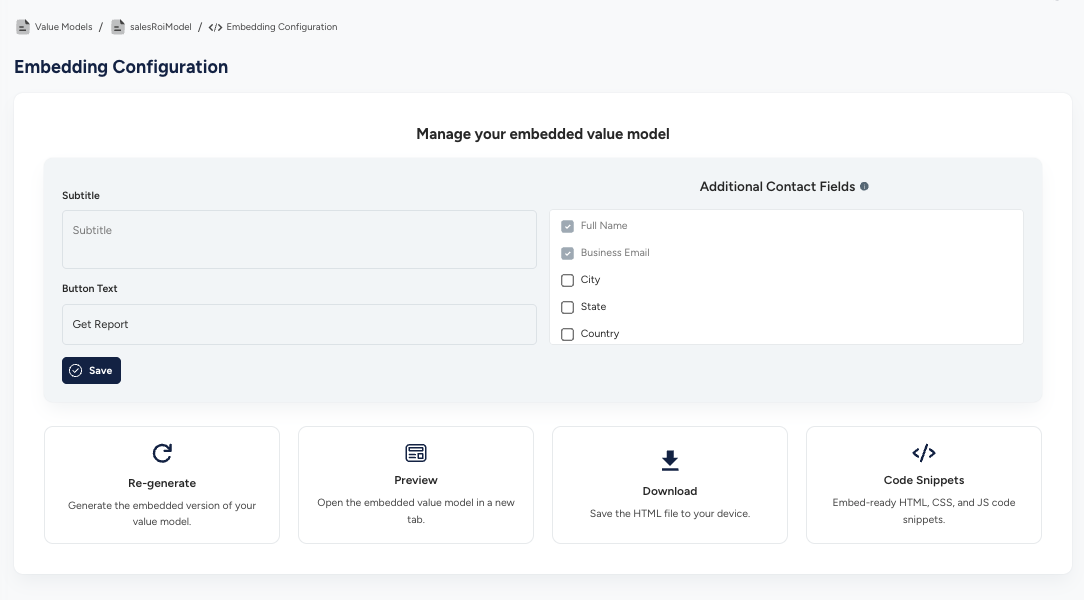Image resolution: width=1084 pixels, height=600 pixels.
Task: Click the Preview window icon
Action: click(x=415, y=453)
